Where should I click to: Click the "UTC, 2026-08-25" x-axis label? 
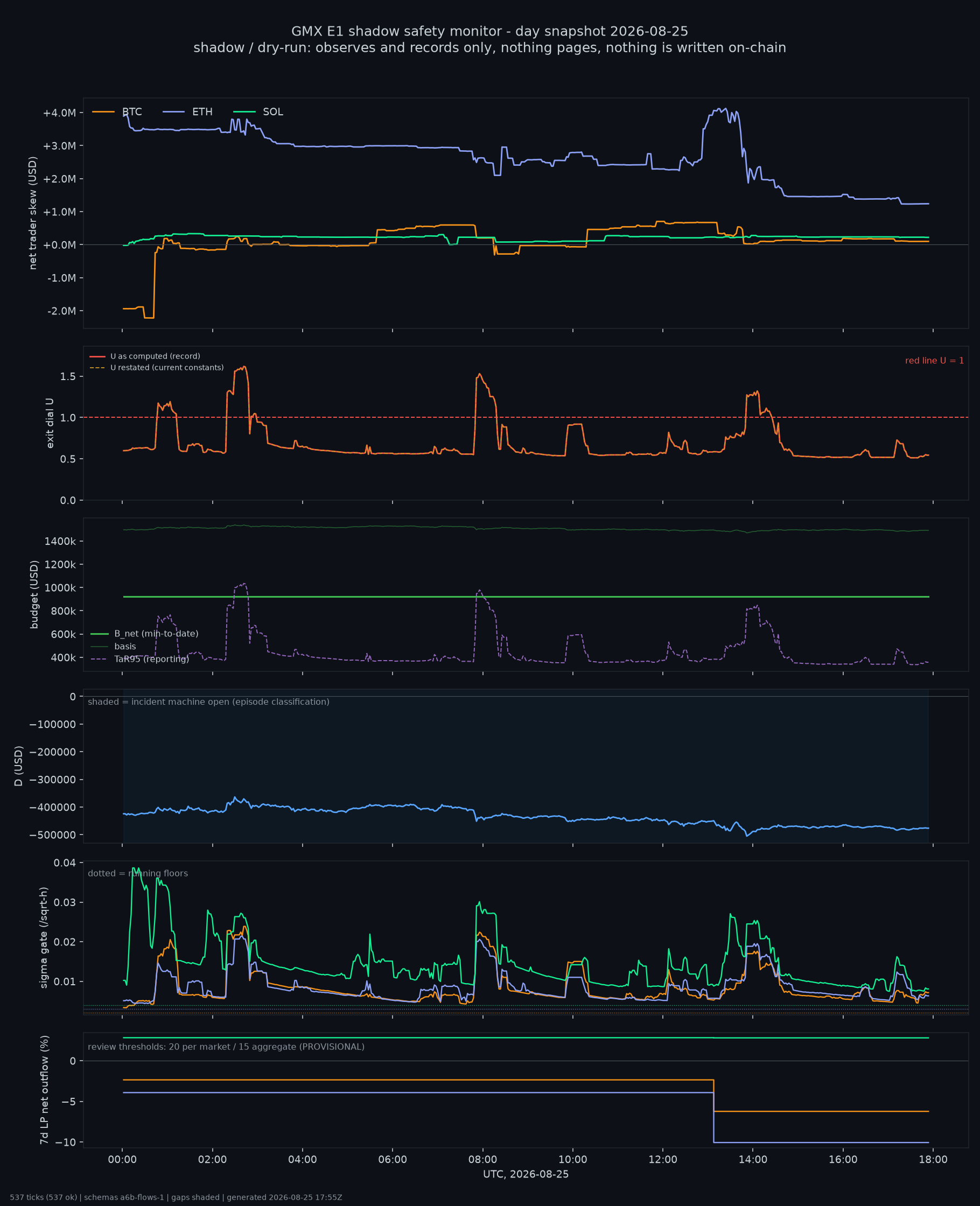[x=526, y=1174]
